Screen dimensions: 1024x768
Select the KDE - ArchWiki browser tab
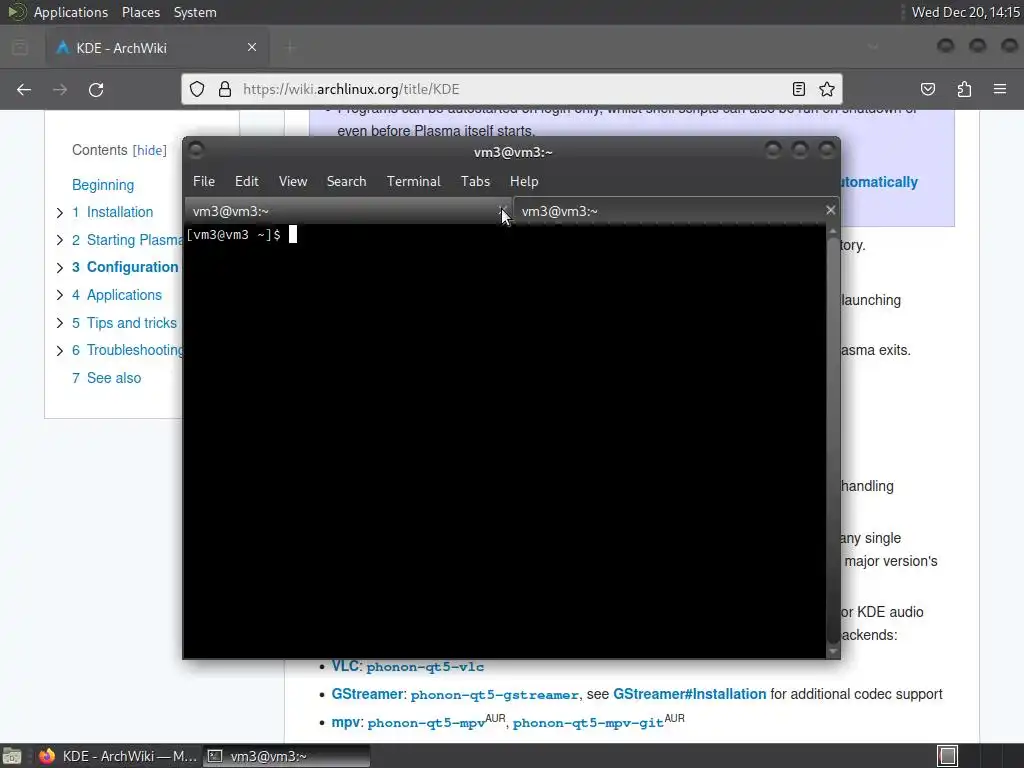click(156, 48)
